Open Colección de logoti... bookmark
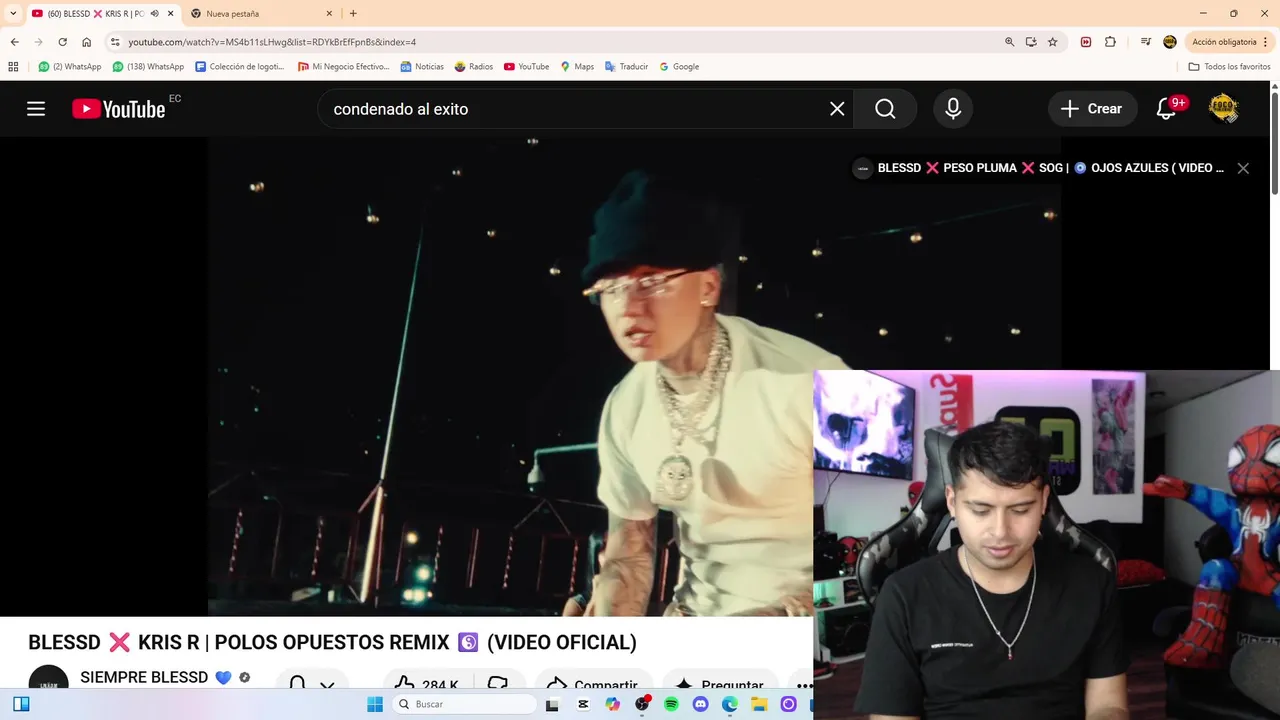The height and width of the screenshot is (720, 1280). coord(240,66)
